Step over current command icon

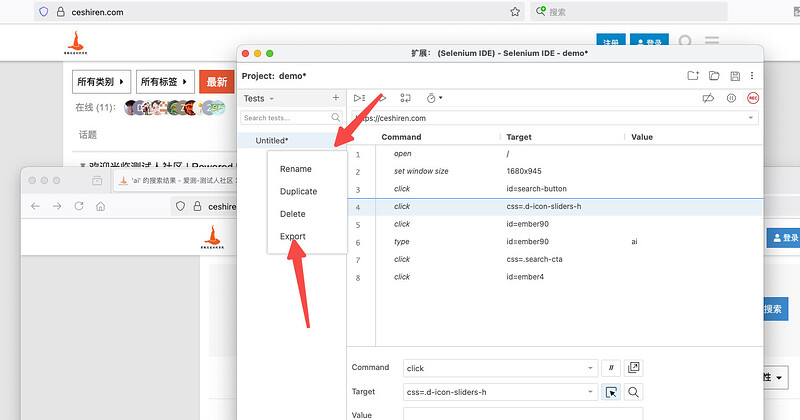405,98
